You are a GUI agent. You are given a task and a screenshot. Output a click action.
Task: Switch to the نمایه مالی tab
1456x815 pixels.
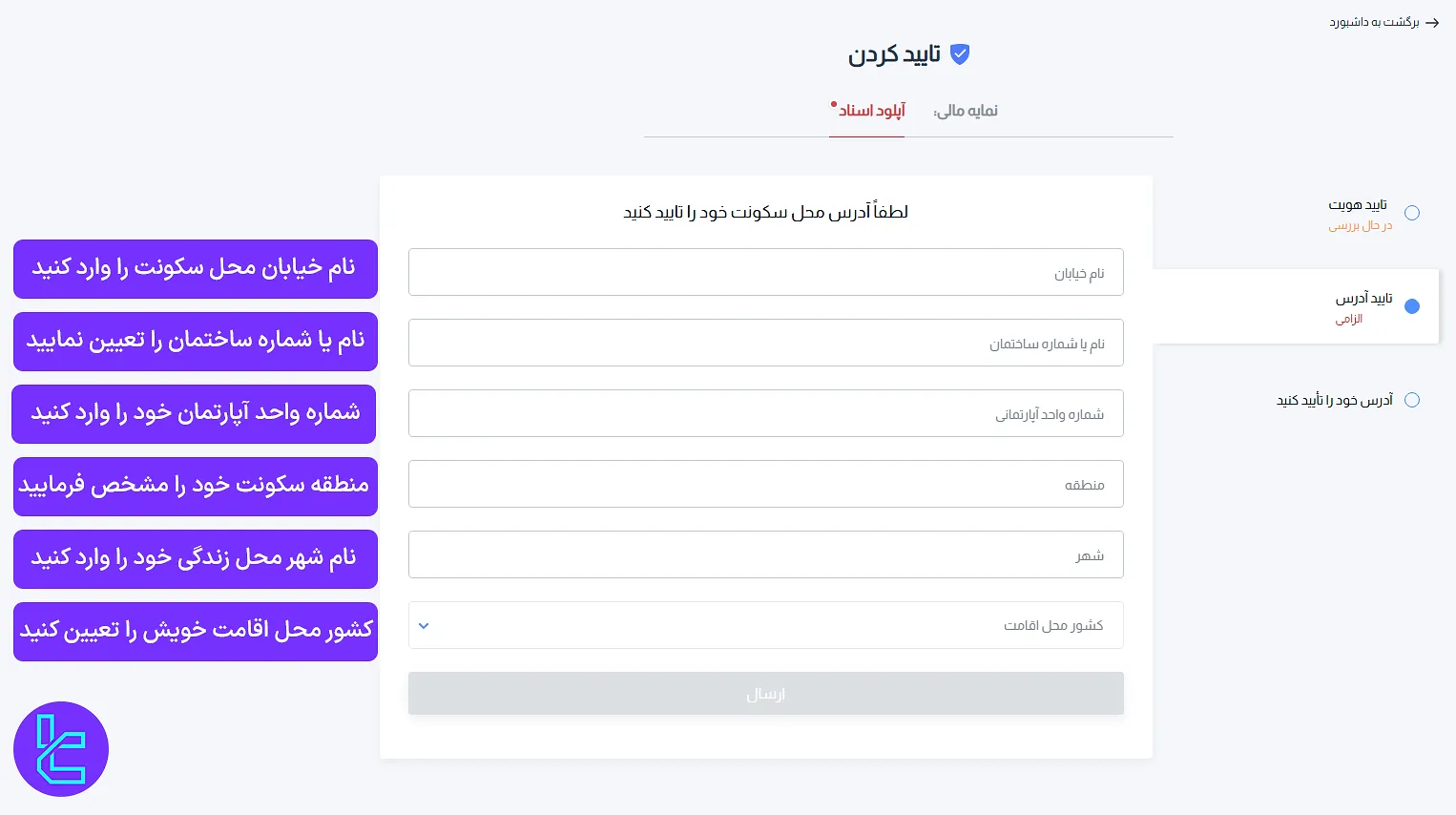click(x=965, y=111)
